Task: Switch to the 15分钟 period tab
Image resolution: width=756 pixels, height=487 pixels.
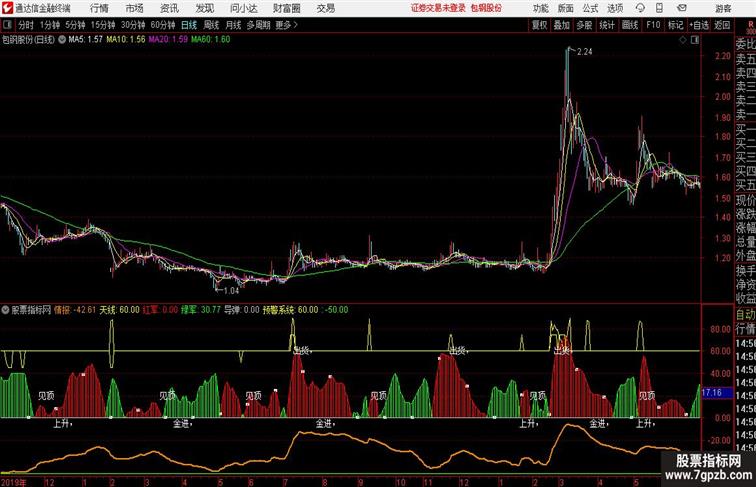Action: tap(103, 25)
